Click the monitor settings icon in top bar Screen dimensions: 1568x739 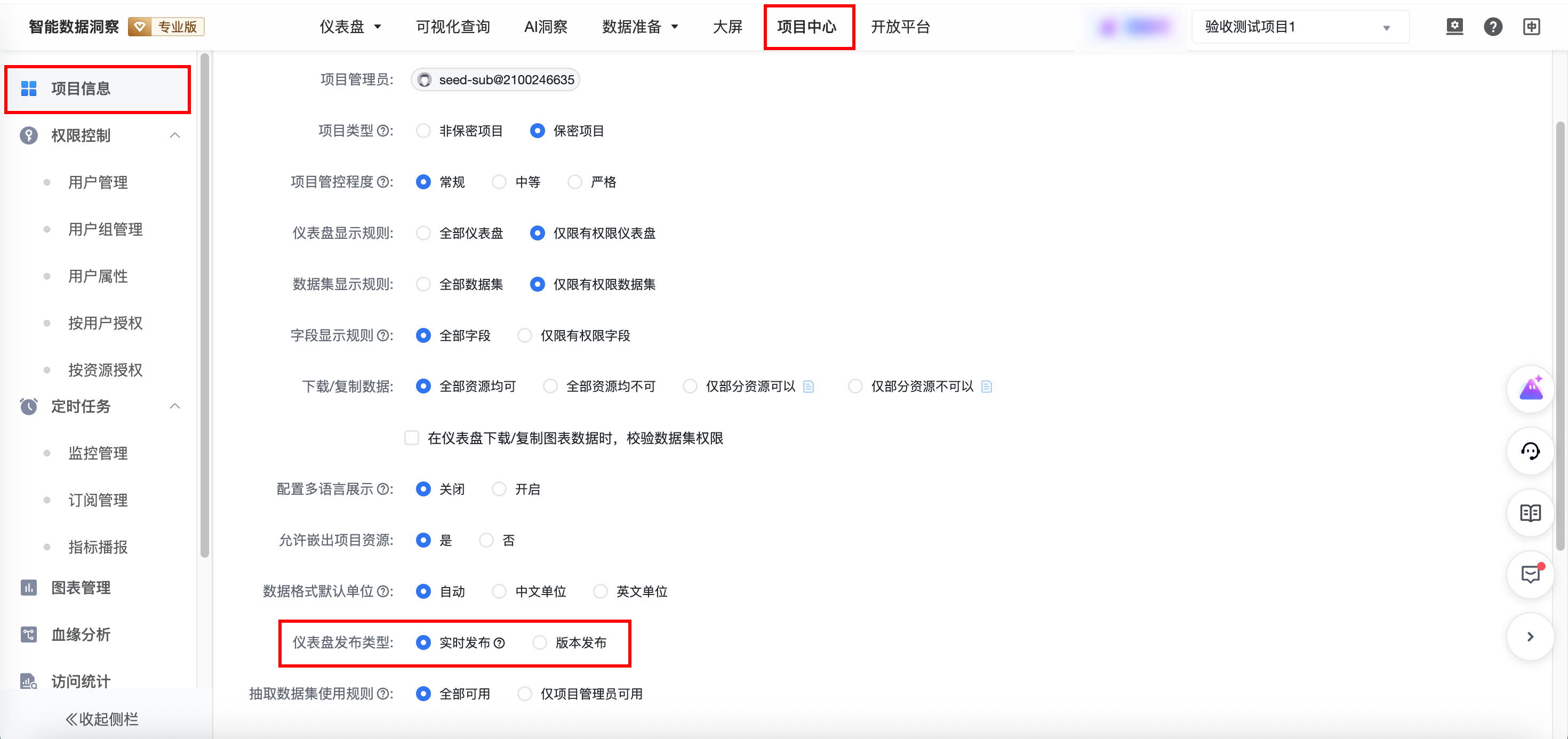1454,27
